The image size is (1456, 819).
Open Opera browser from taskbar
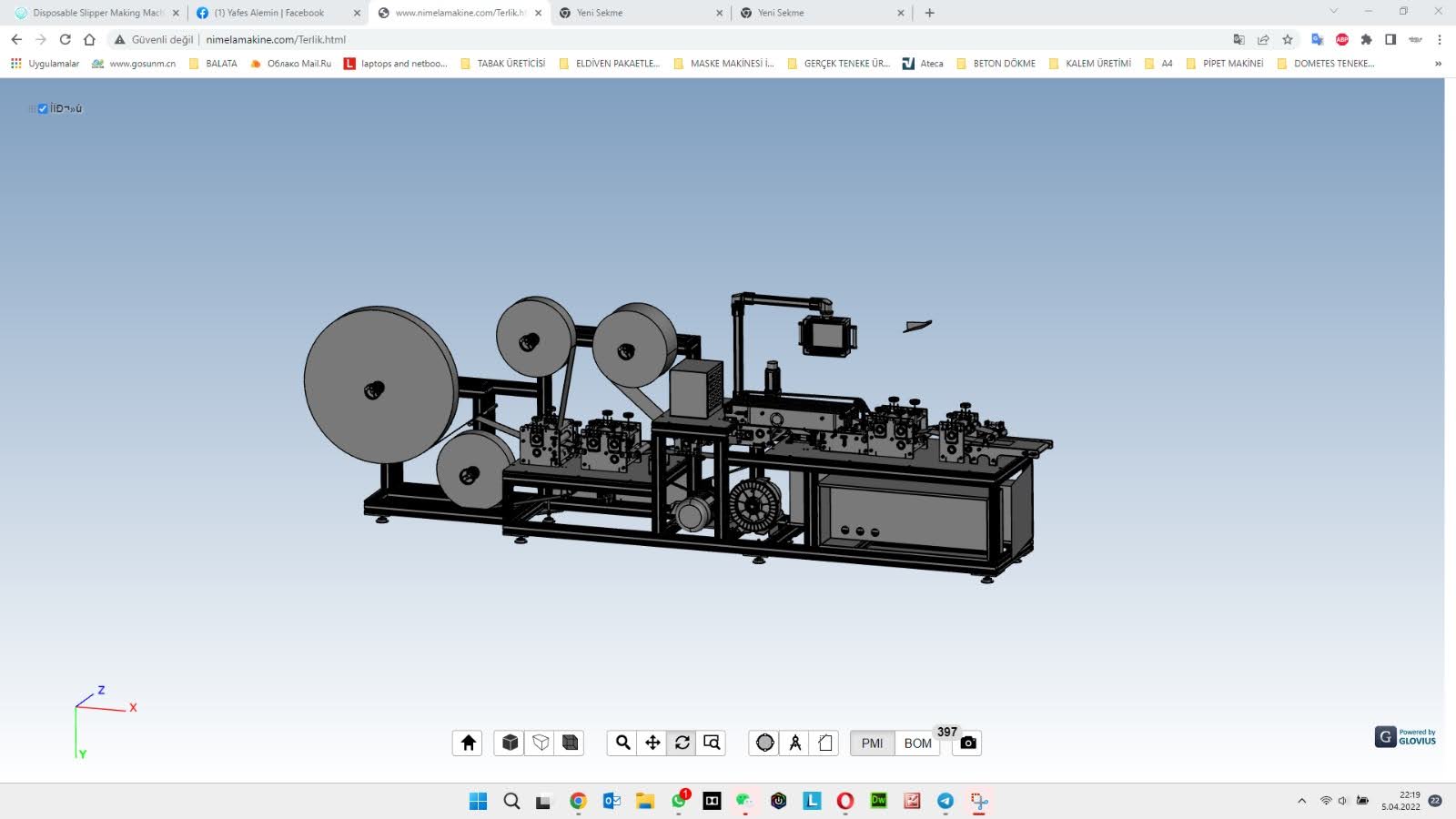click(845, 801)
